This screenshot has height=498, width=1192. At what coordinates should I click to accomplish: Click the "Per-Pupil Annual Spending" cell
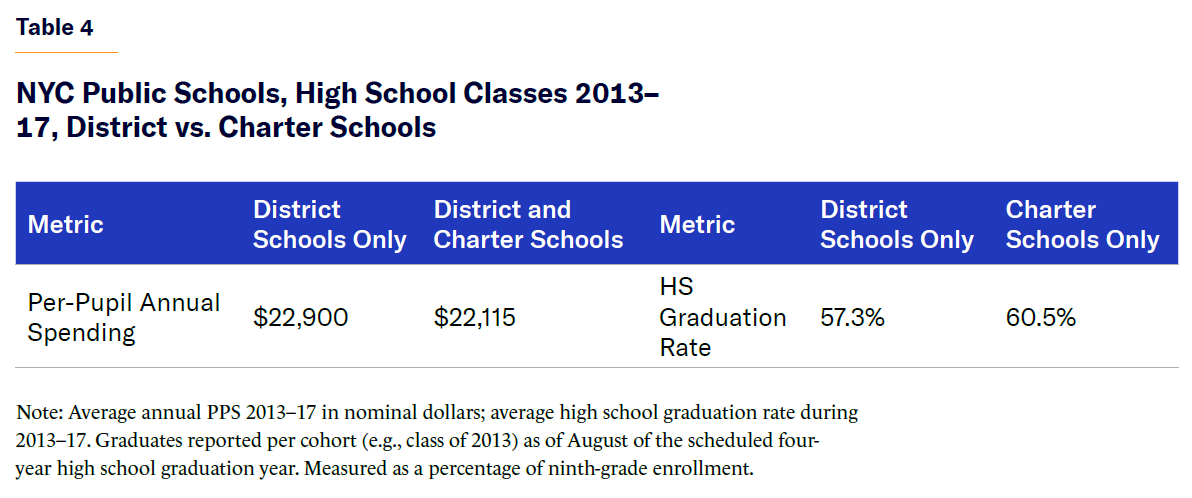[x=124, y=318]
